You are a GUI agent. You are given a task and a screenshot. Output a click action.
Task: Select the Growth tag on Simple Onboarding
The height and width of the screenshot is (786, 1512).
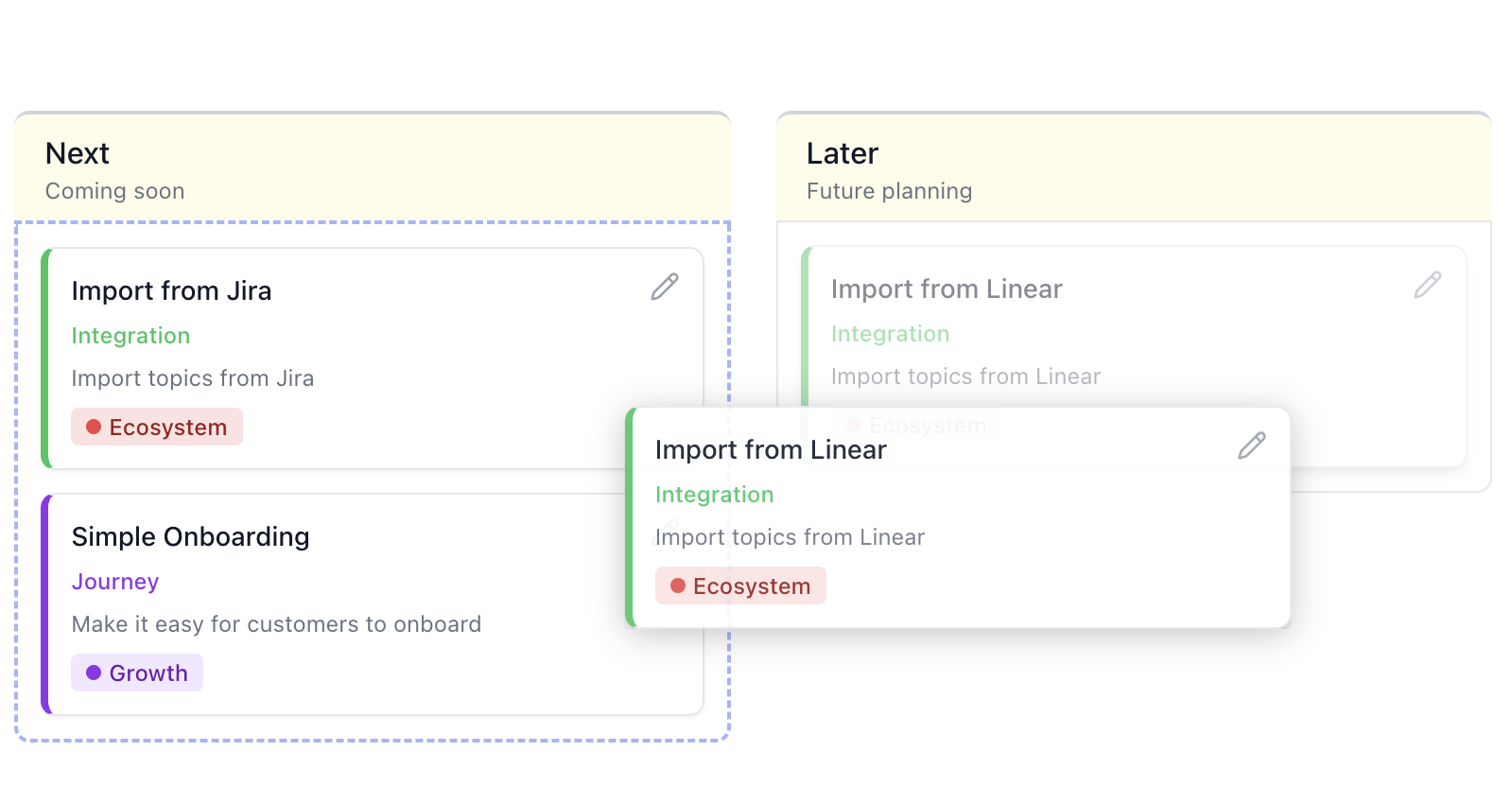point(137,672)
